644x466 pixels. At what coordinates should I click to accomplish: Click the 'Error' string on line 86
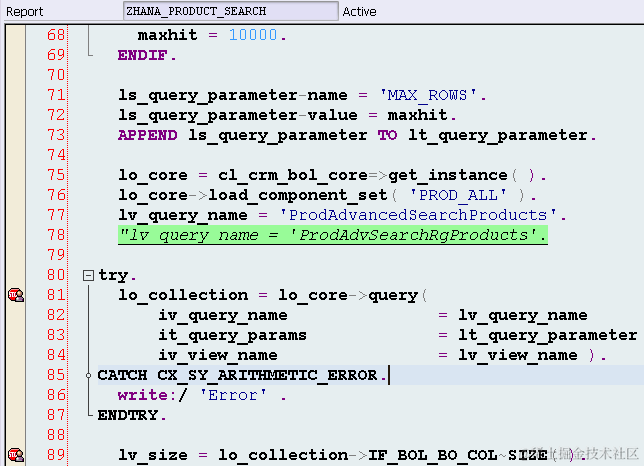pos(233,395)
